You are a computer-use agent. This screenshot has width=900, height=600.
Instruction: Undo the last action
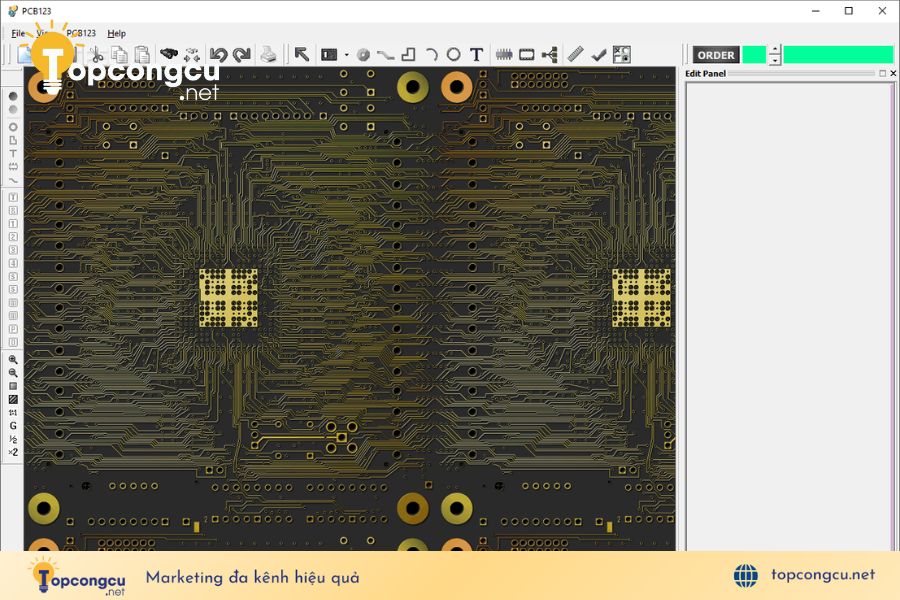pyautogui.click(x=218, y=55)
